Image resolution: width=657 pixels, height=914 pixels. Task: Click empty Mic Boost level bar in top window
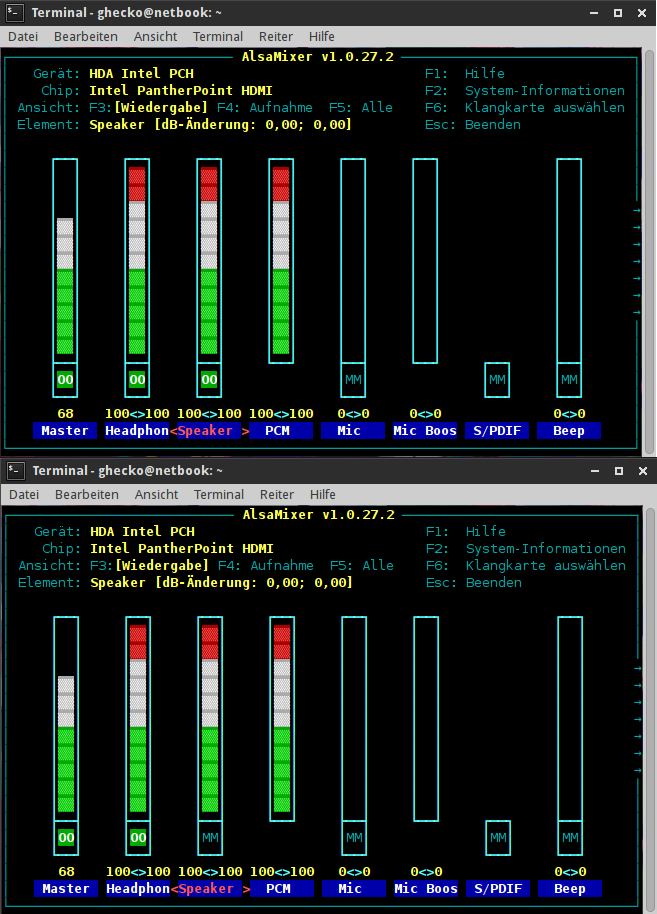tap(425, 261)
